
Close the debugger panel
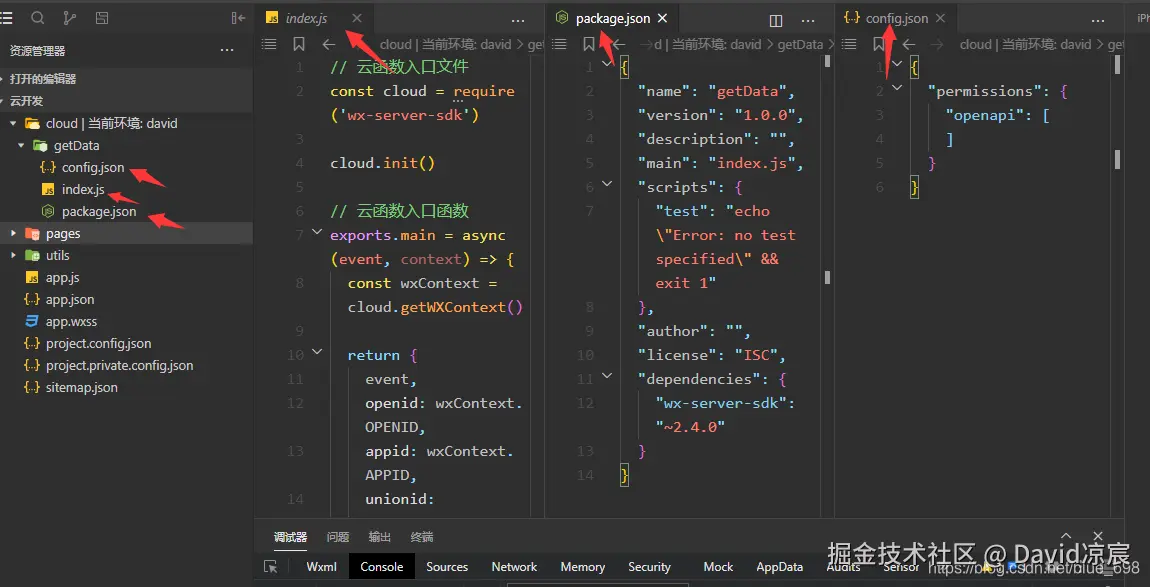[1098, 537]
